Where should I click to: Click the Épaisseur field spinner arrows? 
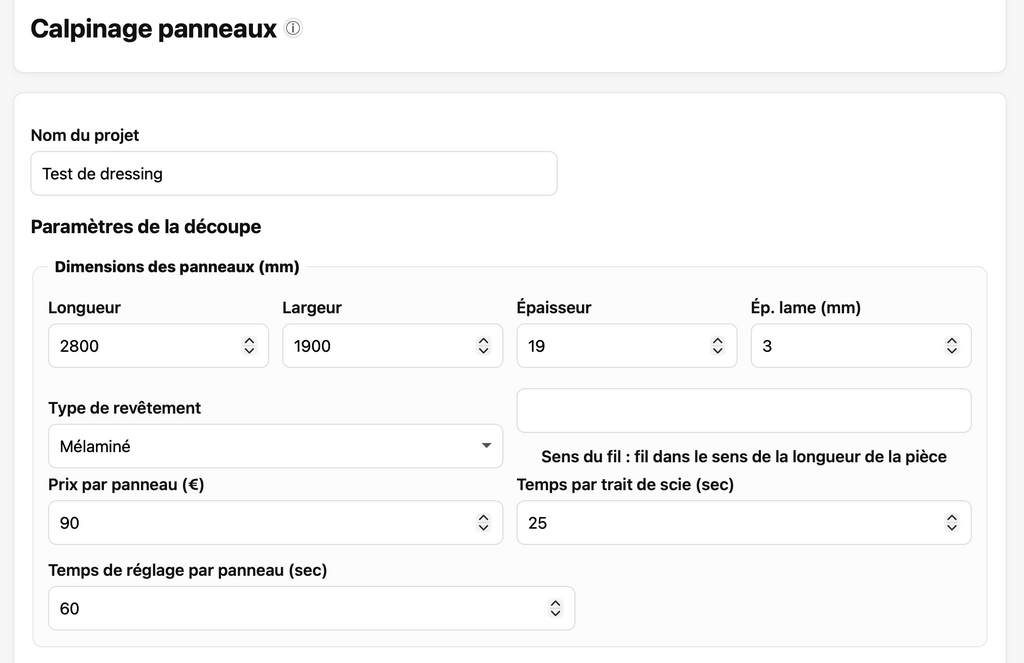tap(717, 346)
